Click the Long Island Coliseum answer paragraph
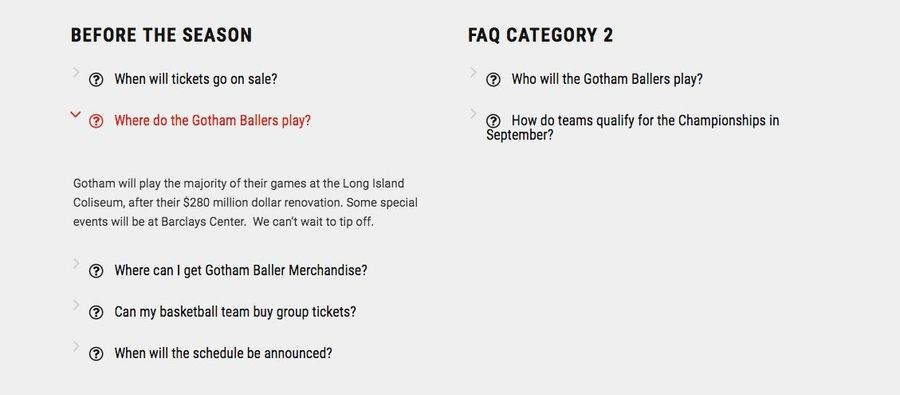Image resolution: width=900 pixels, height=395 pixels. pos(246,203)
